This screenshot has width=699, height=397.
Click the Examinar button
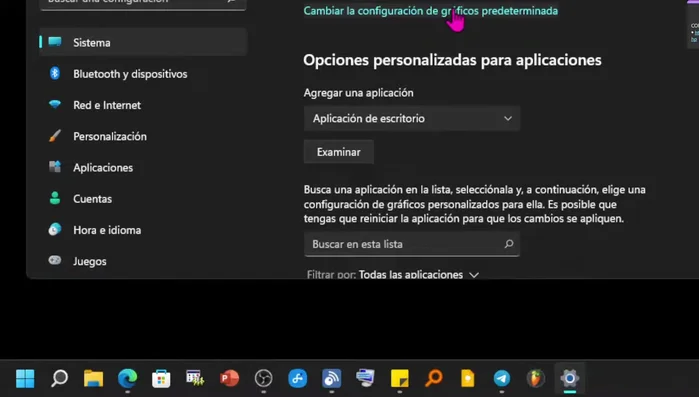click(x=339, y=152)
